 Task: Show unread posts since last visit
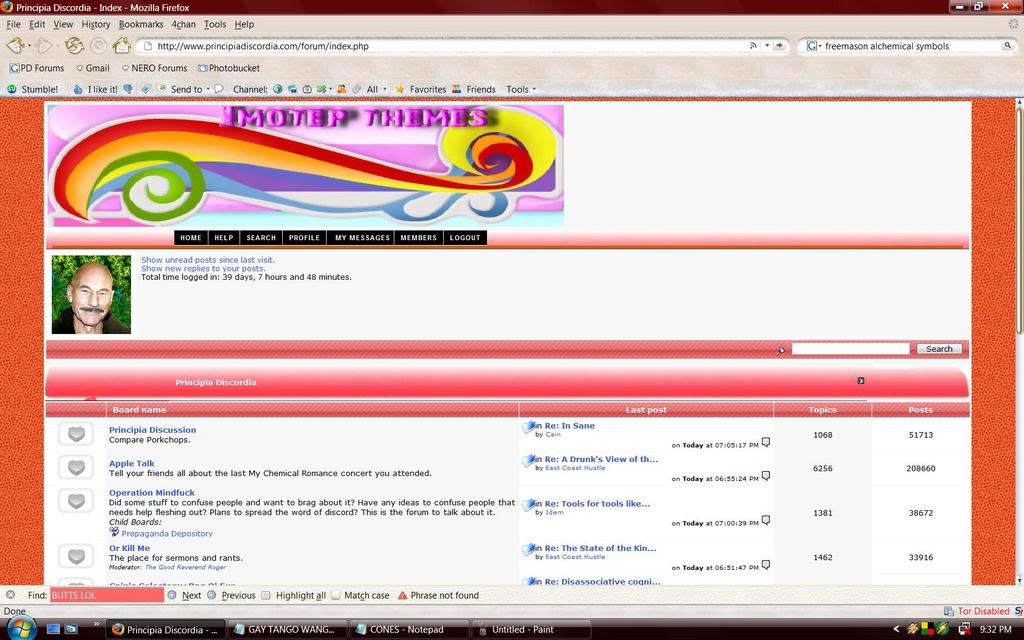208,260
